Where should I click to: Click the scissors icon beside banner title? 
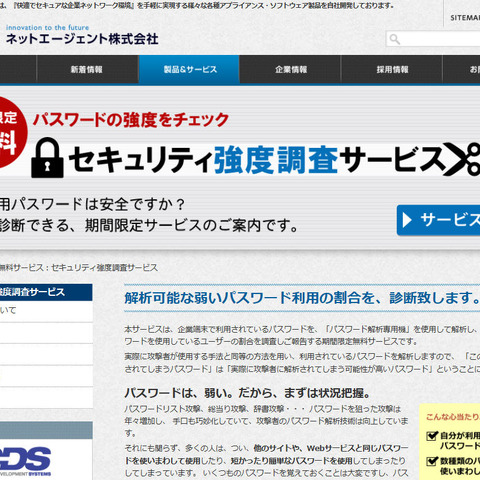tap(463, 159)
